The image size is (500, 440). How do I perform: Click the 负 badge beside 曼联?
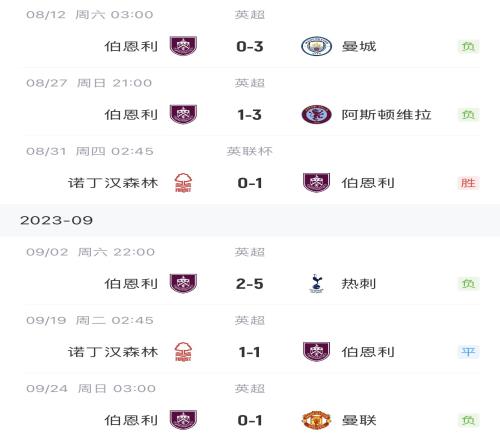(468, 420)
